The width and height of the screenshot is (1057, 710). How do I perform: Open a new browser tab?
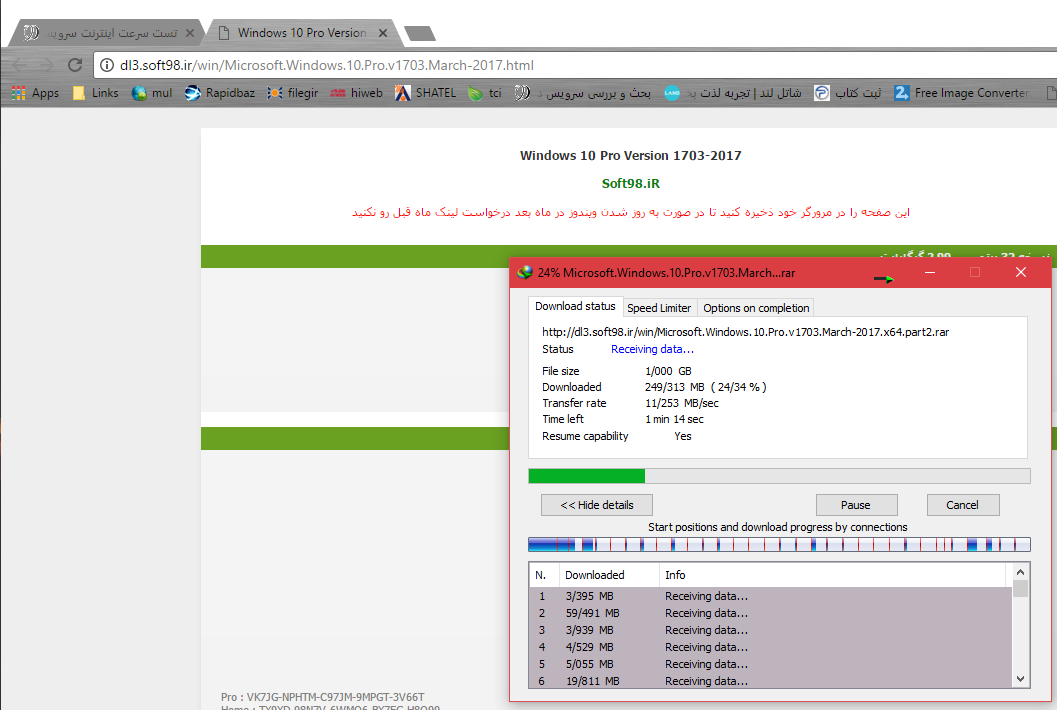pos(419,33)
